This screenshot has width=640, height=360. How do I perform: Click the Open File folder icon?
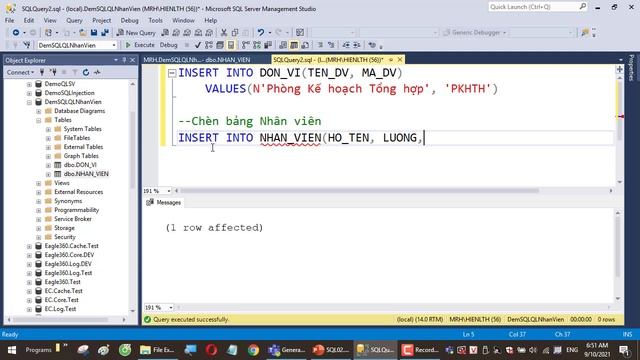82,33
